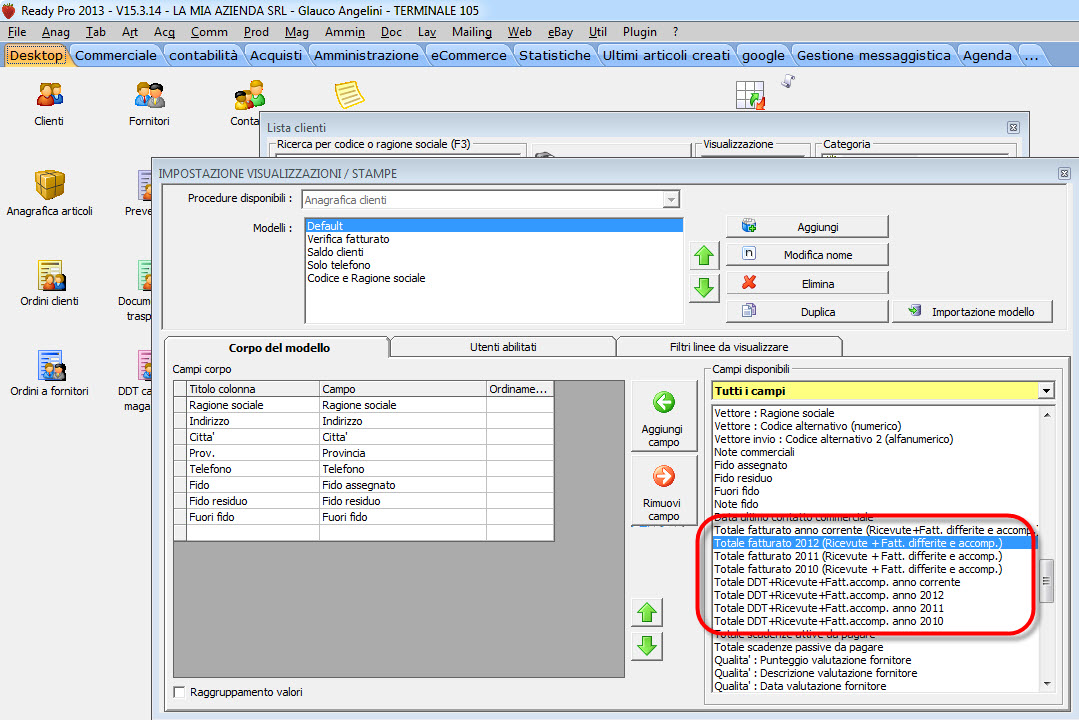Move model down with green arrow beside Modelli list
Image resolution: width=1079 pixels, height=720 pixels.
point(704,288)
